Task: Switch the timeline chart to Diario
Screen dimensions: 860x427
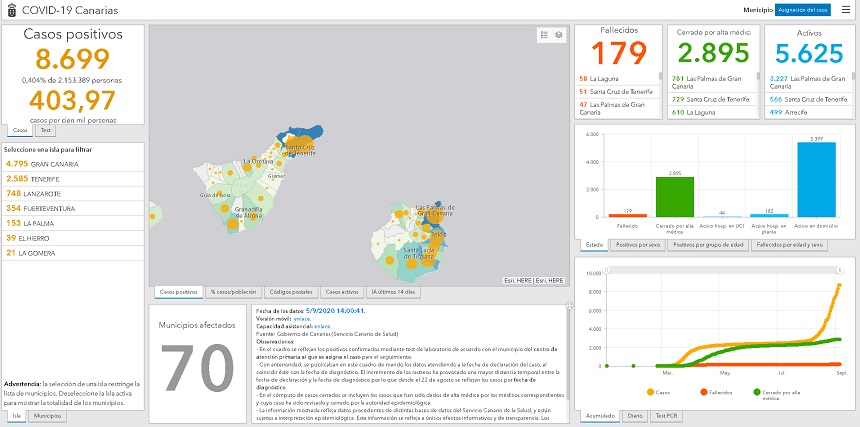Action: click(633, 414)
